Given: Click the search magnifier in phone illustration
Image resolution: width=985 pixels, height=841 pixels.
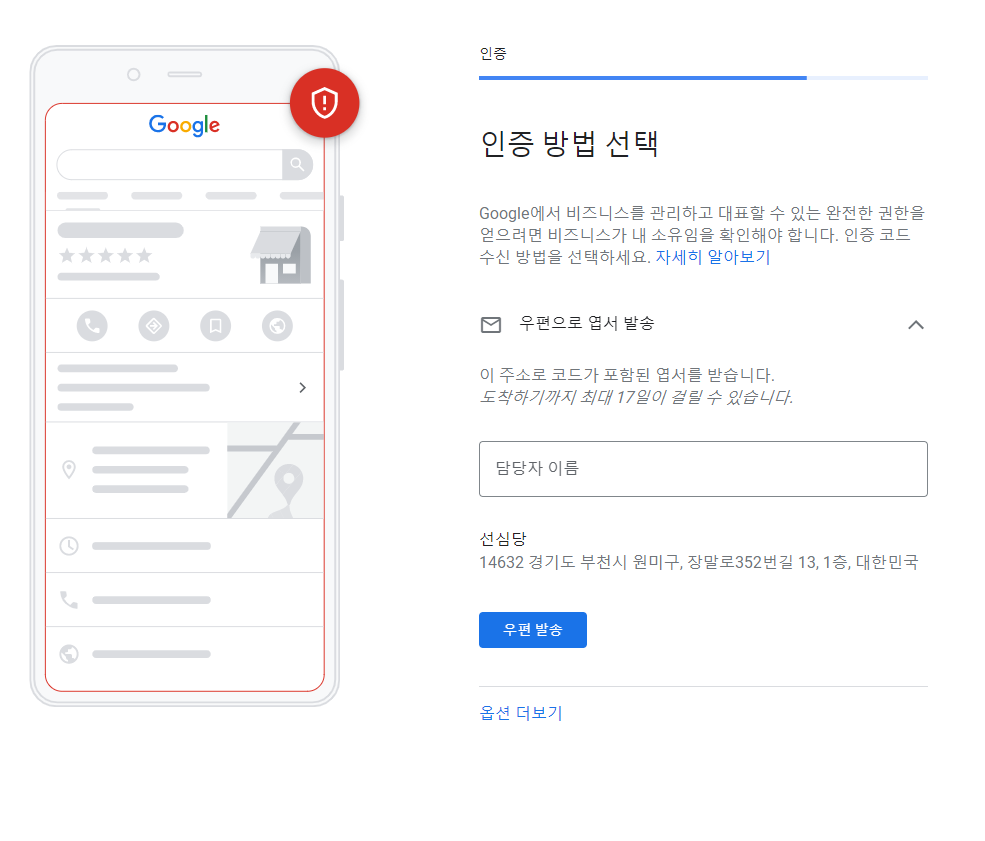Looking at the screenshot, I should point(297,165).
